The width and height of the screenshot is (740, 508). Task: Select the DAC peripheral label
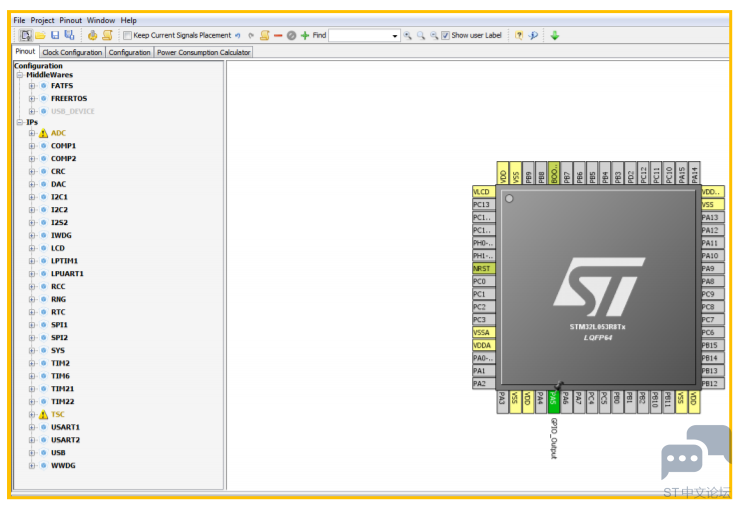coord(59,184)
